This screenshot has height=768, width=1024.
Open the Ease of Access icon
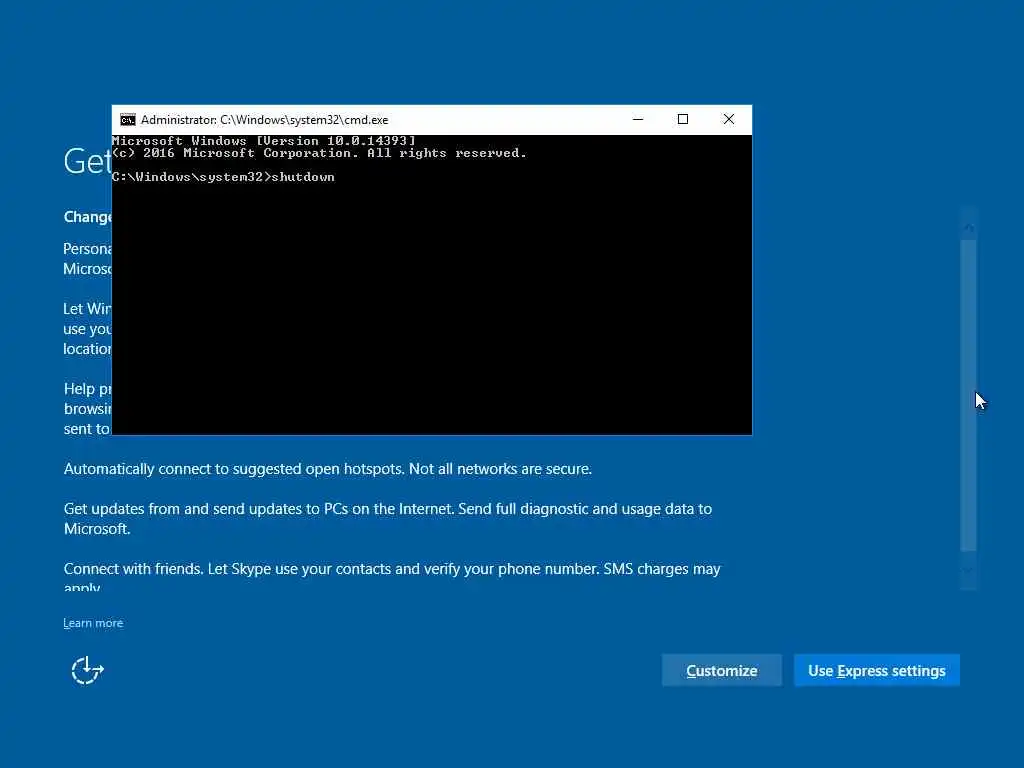point(88,670)
